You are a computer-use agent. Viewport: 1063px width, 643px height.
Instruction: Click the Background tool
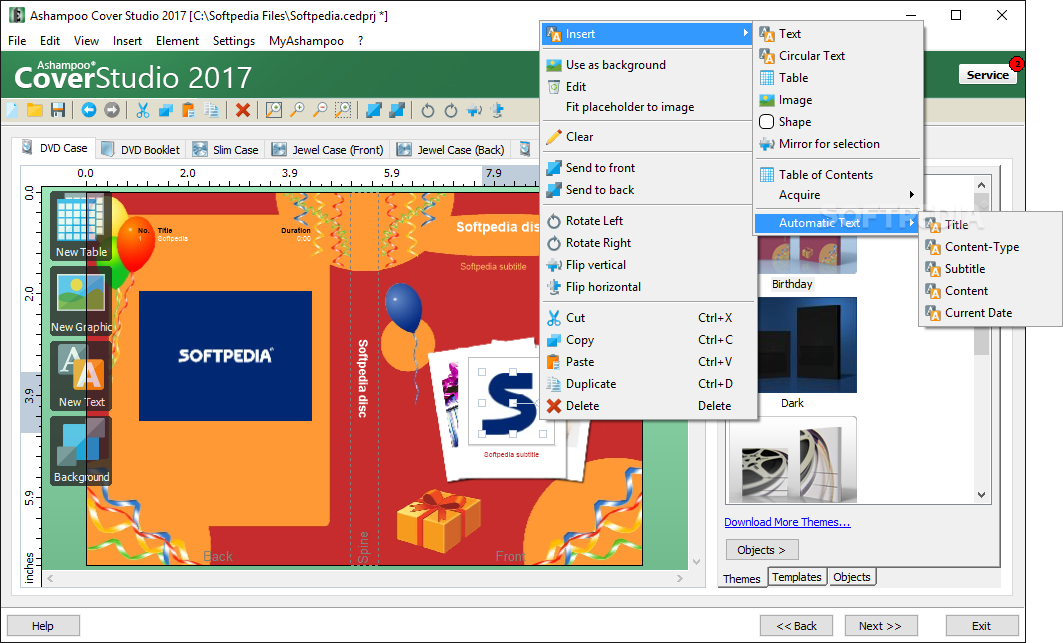81,451
